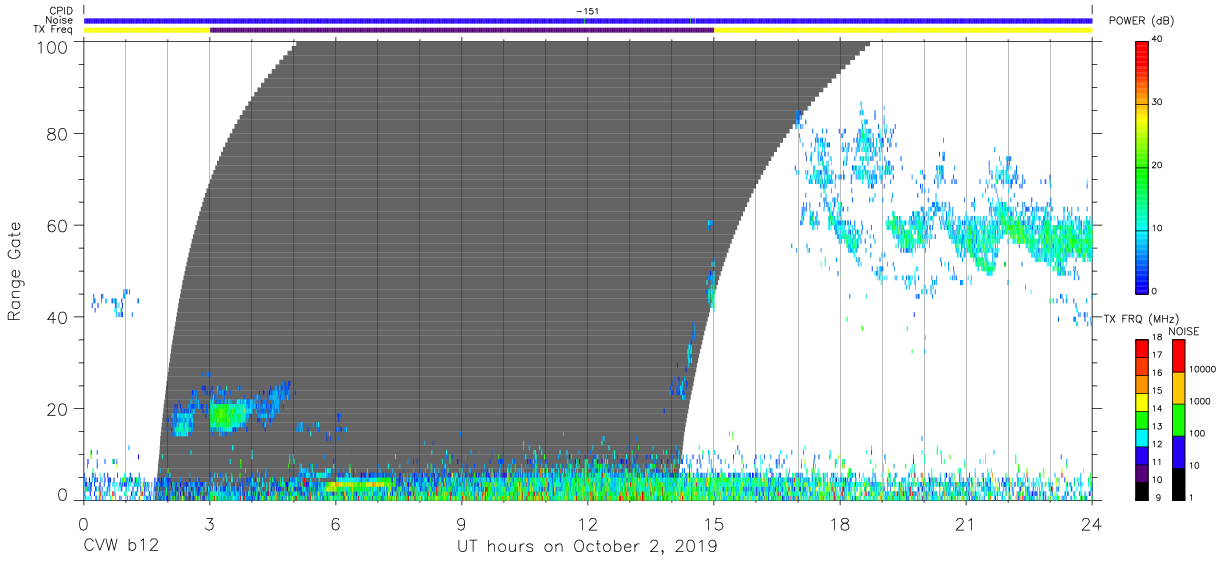Viewport: 1228px width, 567px height.
Task: Click the 21 tick on UT hours axis
Action: 966,524
